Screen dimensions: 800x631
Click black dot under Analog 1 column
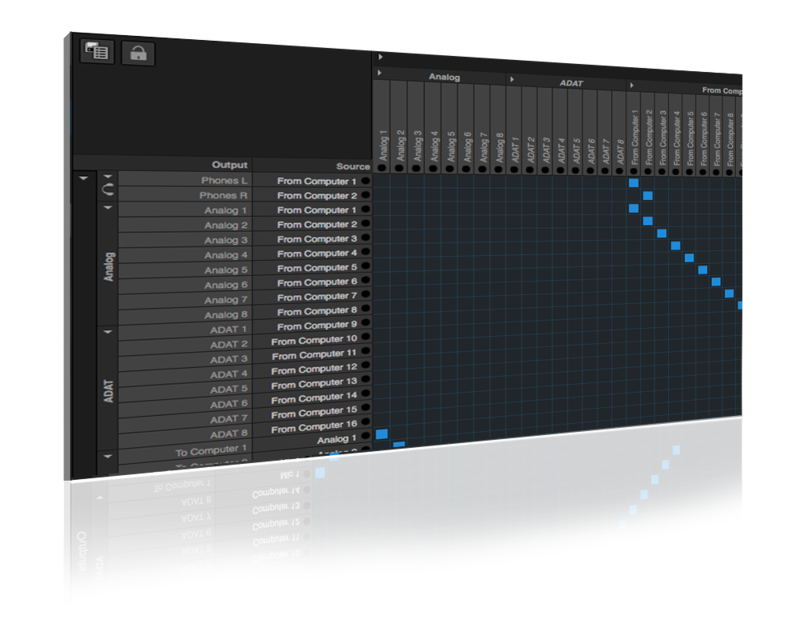[x=382, y=167]
